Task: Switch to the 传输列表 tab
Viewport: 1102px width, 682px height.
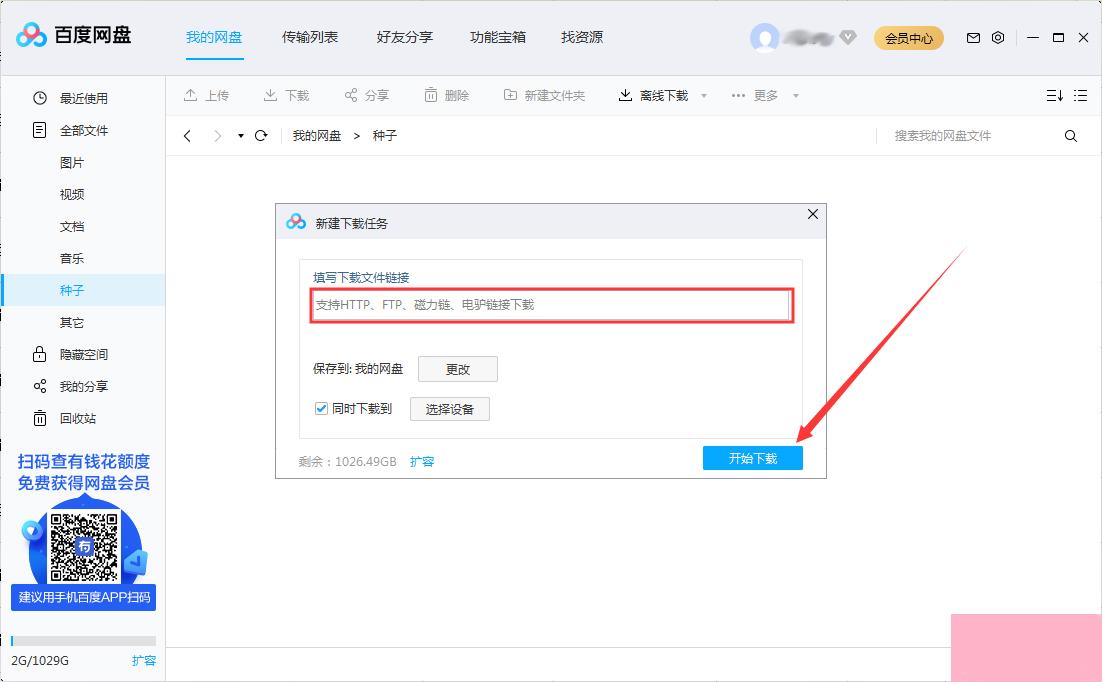Action: pyautogui.click(x=310, y=37)
